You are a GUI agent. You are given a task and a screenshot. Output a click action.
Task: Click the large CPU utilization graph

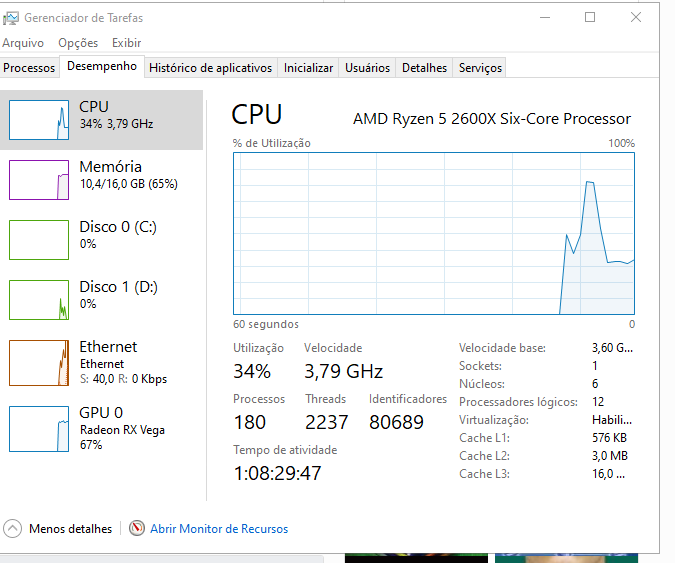pos(433,233)
